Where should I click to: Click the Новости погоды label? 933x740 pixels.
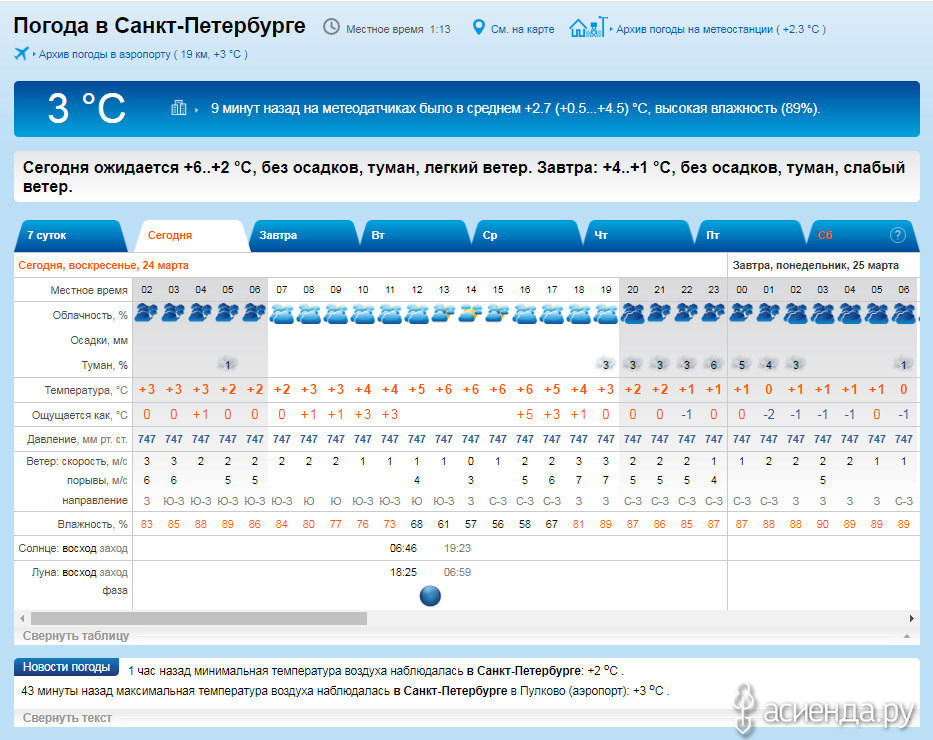(x=66, y=667)
